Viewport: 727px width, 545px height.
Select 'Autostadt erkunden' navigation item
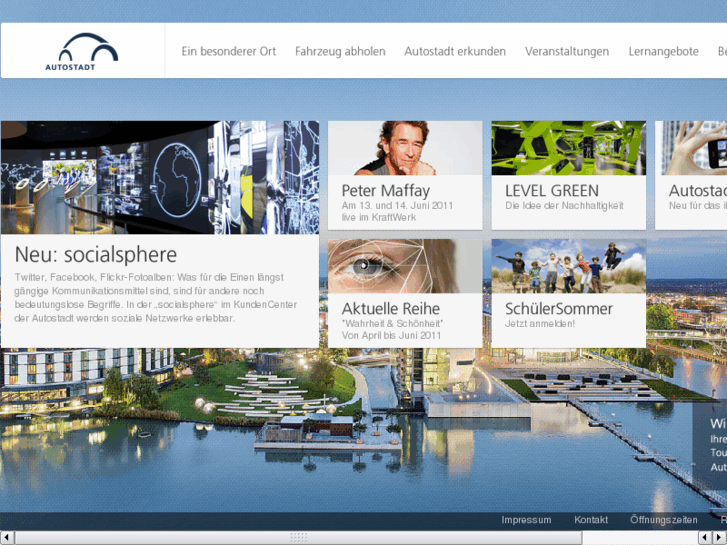click(x=455, y=51)
